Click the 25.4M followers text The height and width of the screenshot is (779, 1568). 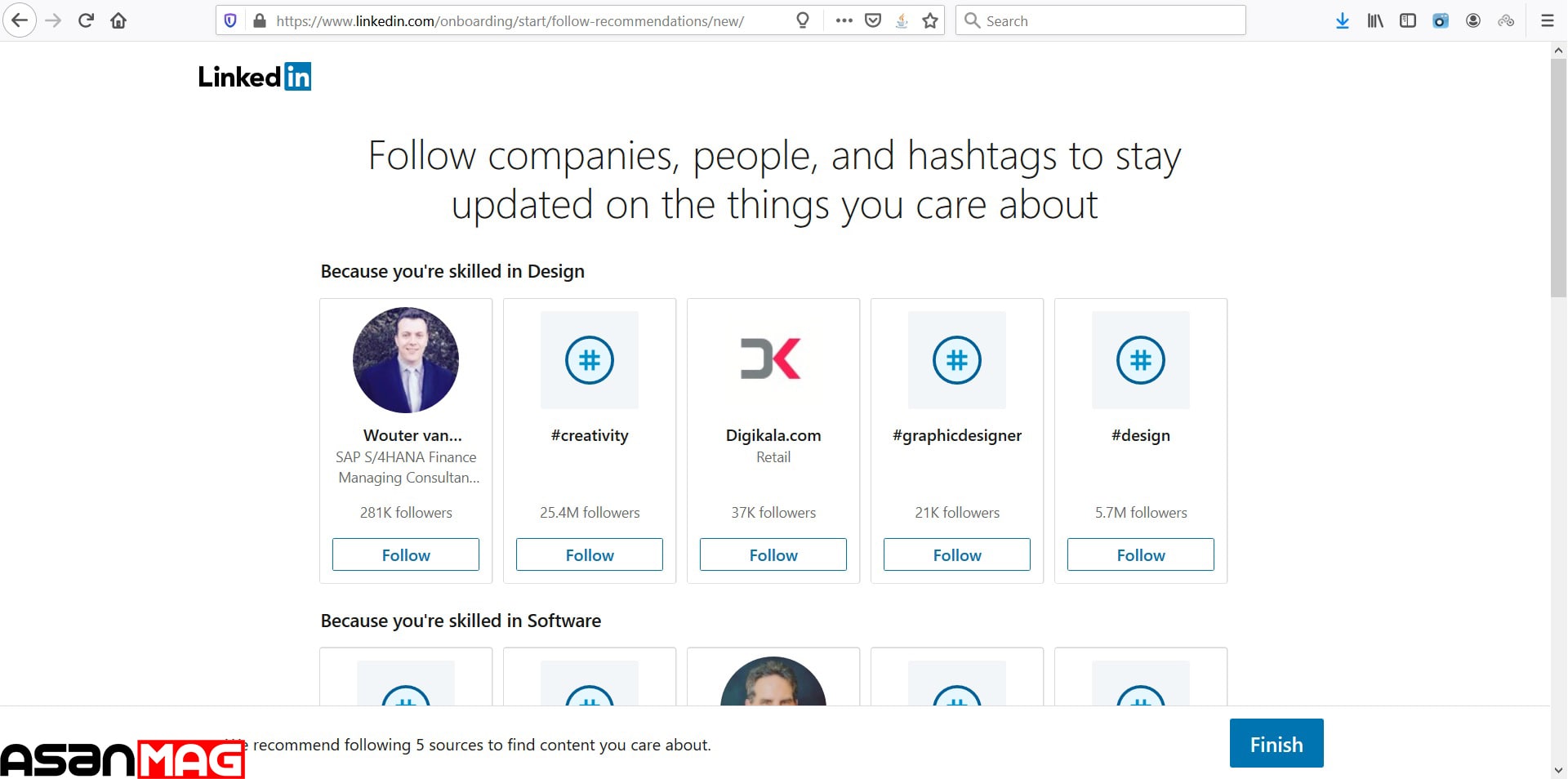[x=590, y=513]
